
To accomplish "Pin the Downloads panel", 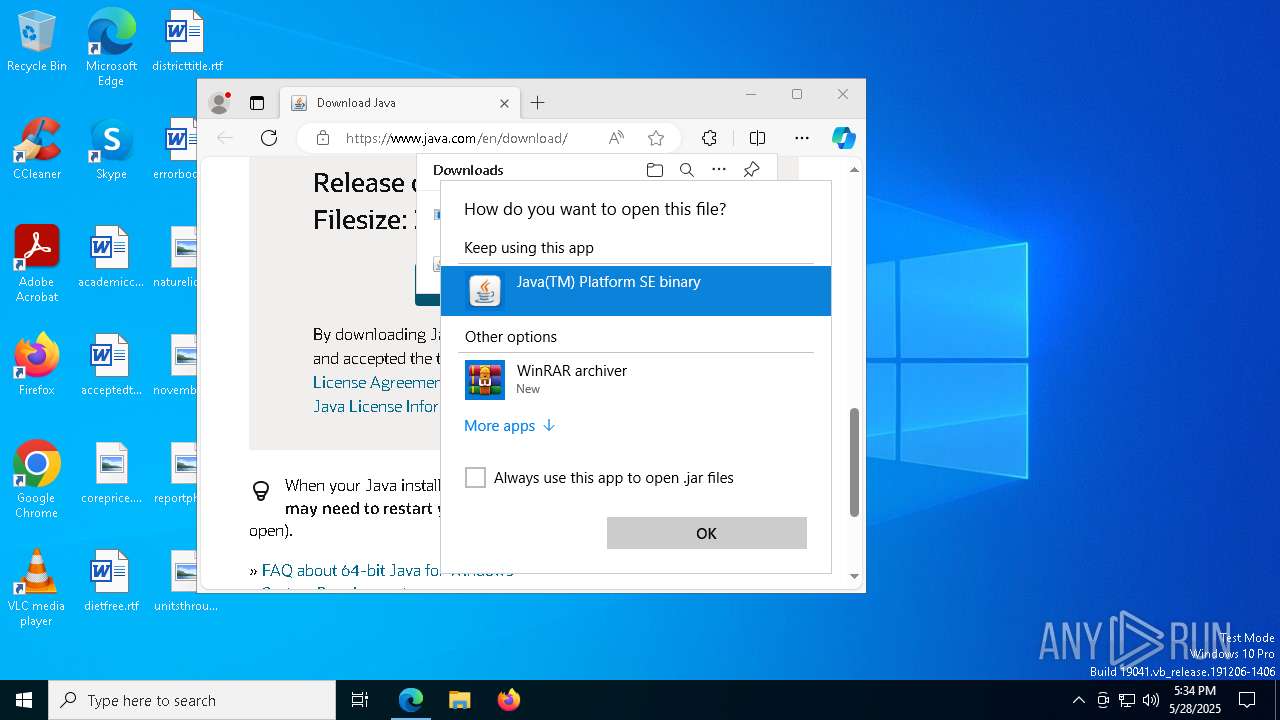I will (x=751, y=170).
